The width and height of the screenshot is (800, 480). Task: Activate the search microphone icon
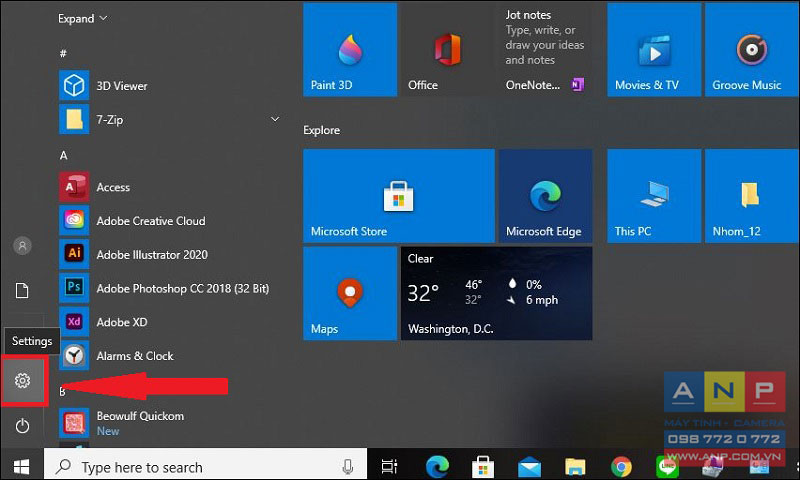[347, 466]
